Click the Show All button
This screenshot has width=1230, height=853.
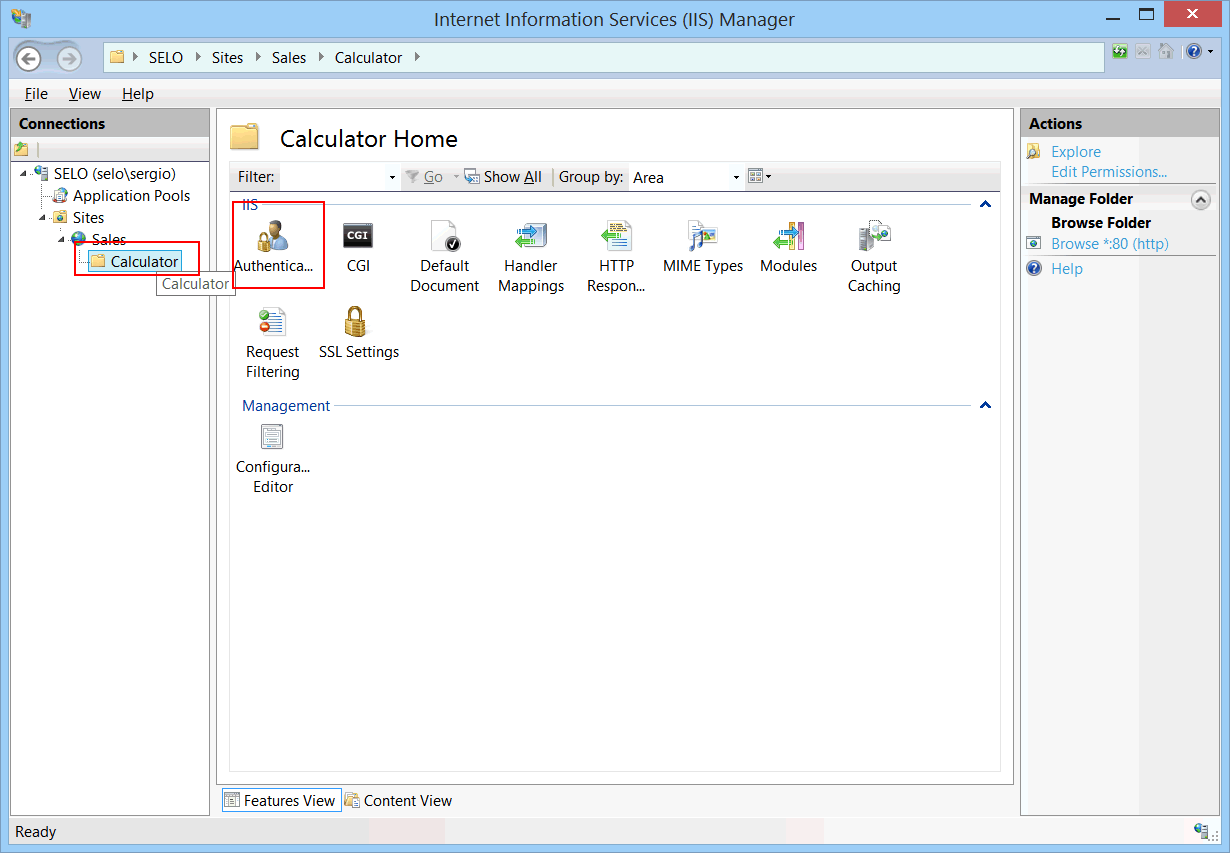[x=504, y=177]
